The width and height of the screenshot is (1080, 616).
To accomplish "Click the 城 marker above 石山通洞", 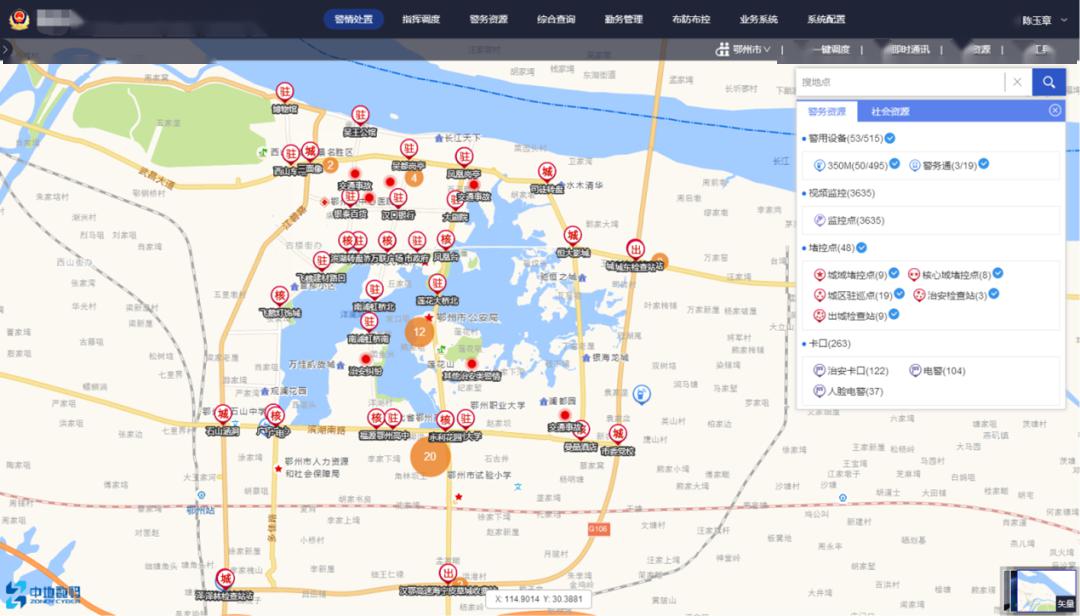I will pyautogui.click(x=222, y=414).
